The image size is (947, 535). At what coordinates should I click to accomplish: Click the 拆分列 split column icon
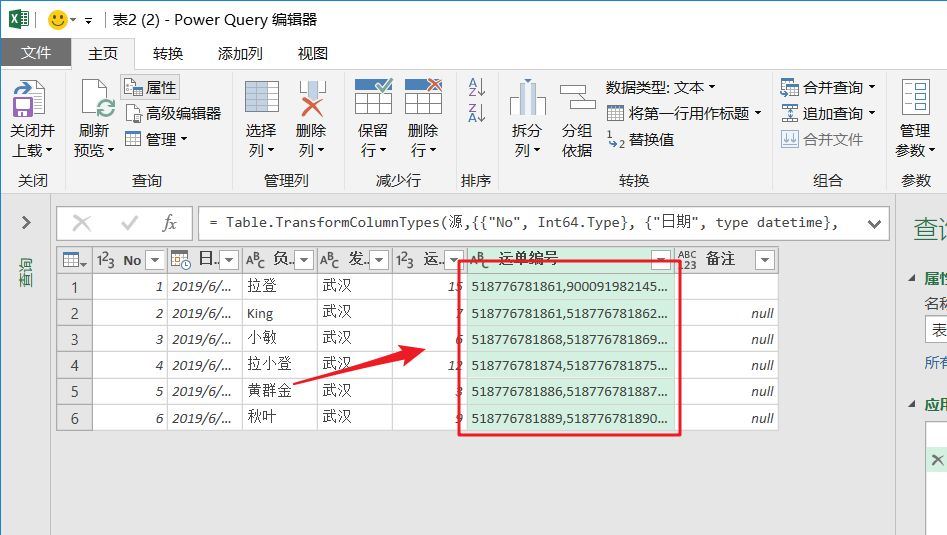tap(527, 98)
